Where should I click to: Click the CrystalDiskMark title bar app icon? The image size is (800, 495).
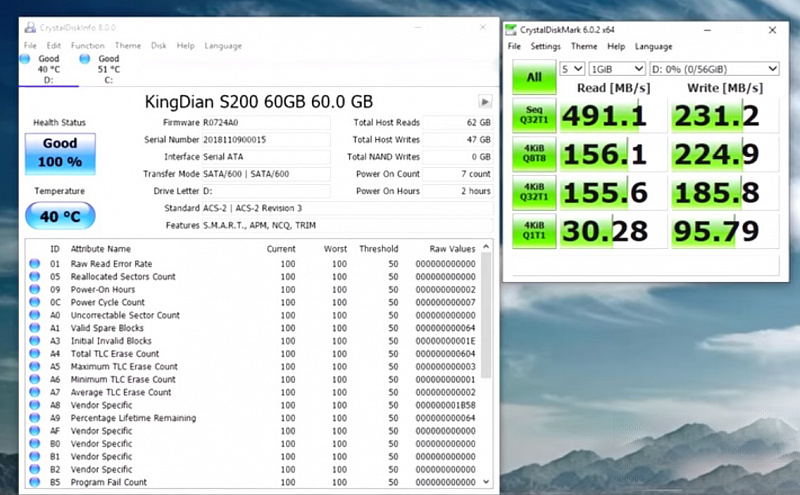click(512, 31)
